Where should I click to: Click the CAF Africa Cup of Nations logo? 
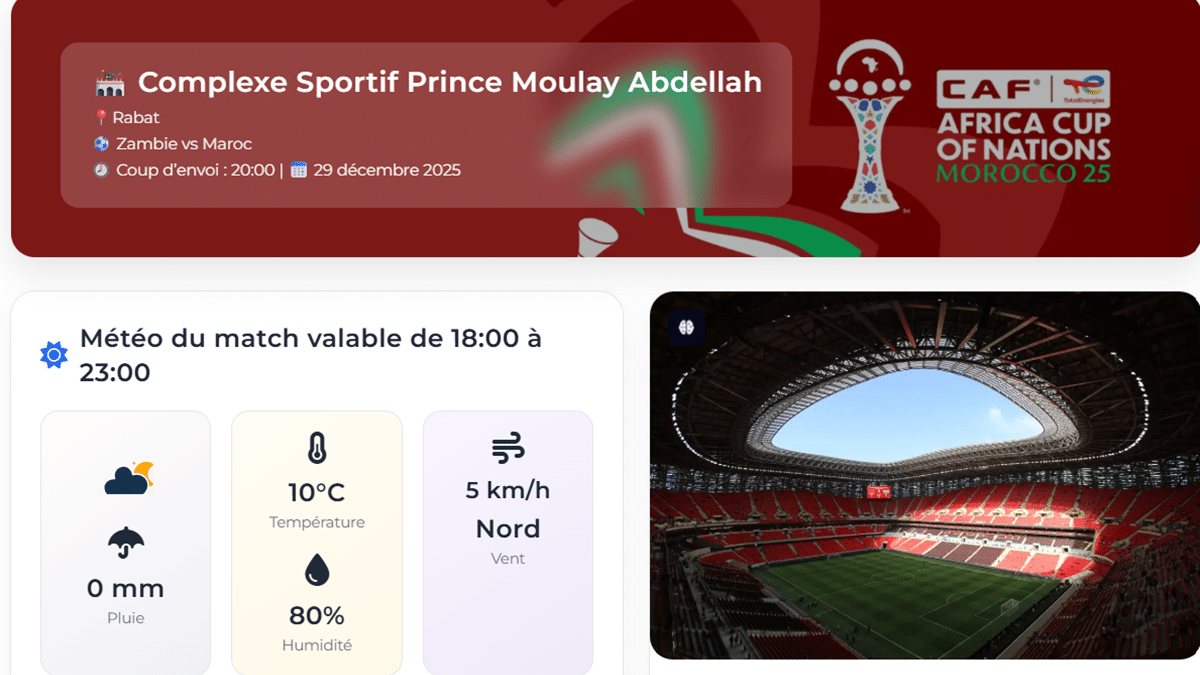pyautogui.click(x=1023, y=127)
